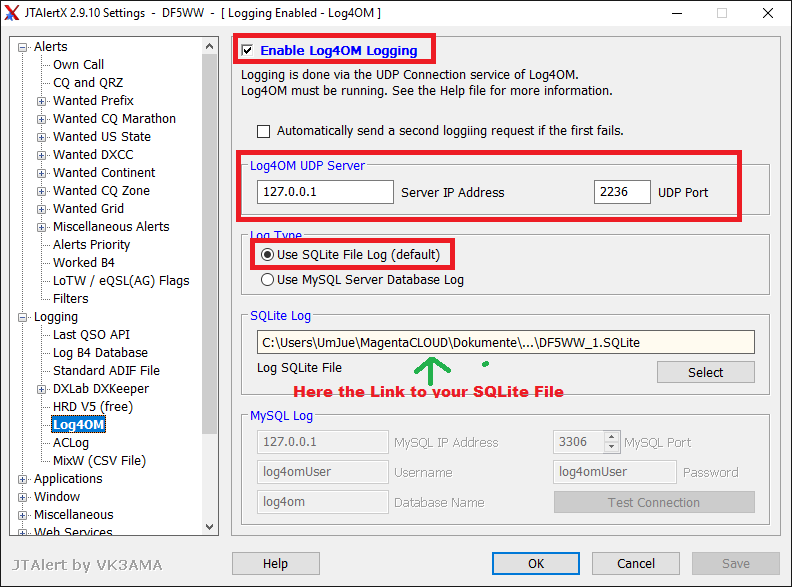The height and width of the screenshot is (587, 792).
Task: Open Standard ADIF File settings
Action: point(107,371)
